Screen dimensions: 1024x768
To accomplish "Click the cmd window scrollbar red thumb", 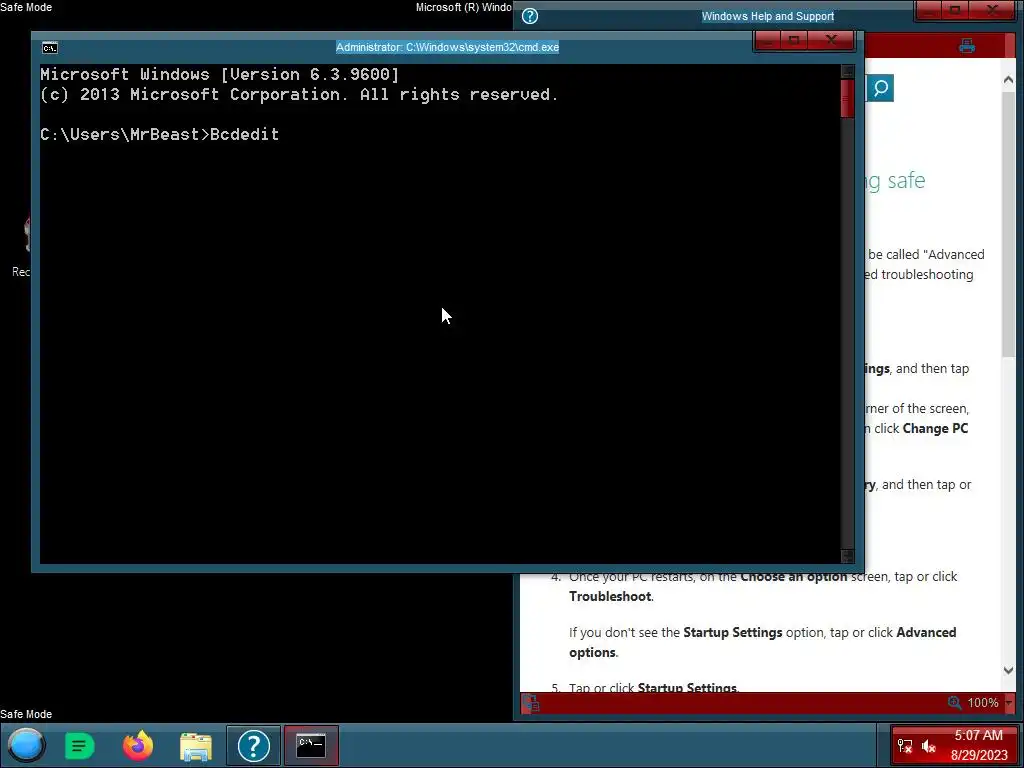I will coord(847,98).
